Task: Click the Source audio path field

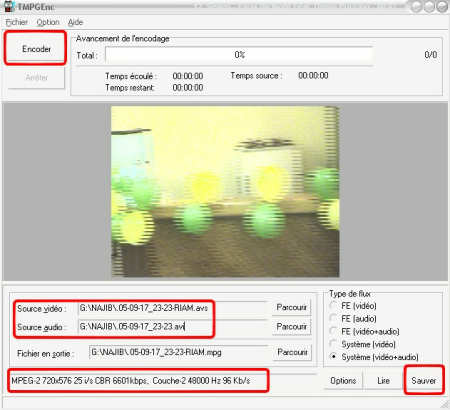Action: pos(173,326)
